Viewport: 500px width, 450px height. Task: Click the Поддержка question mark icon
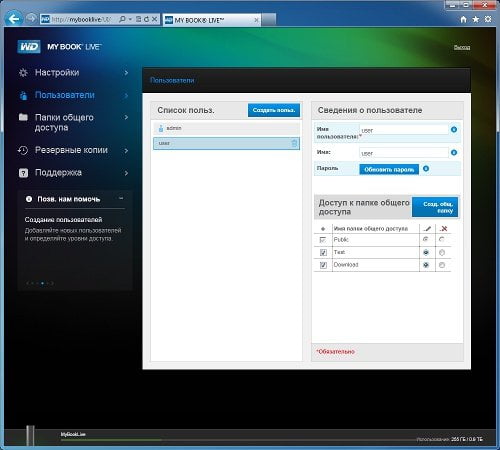coord(23,173)
